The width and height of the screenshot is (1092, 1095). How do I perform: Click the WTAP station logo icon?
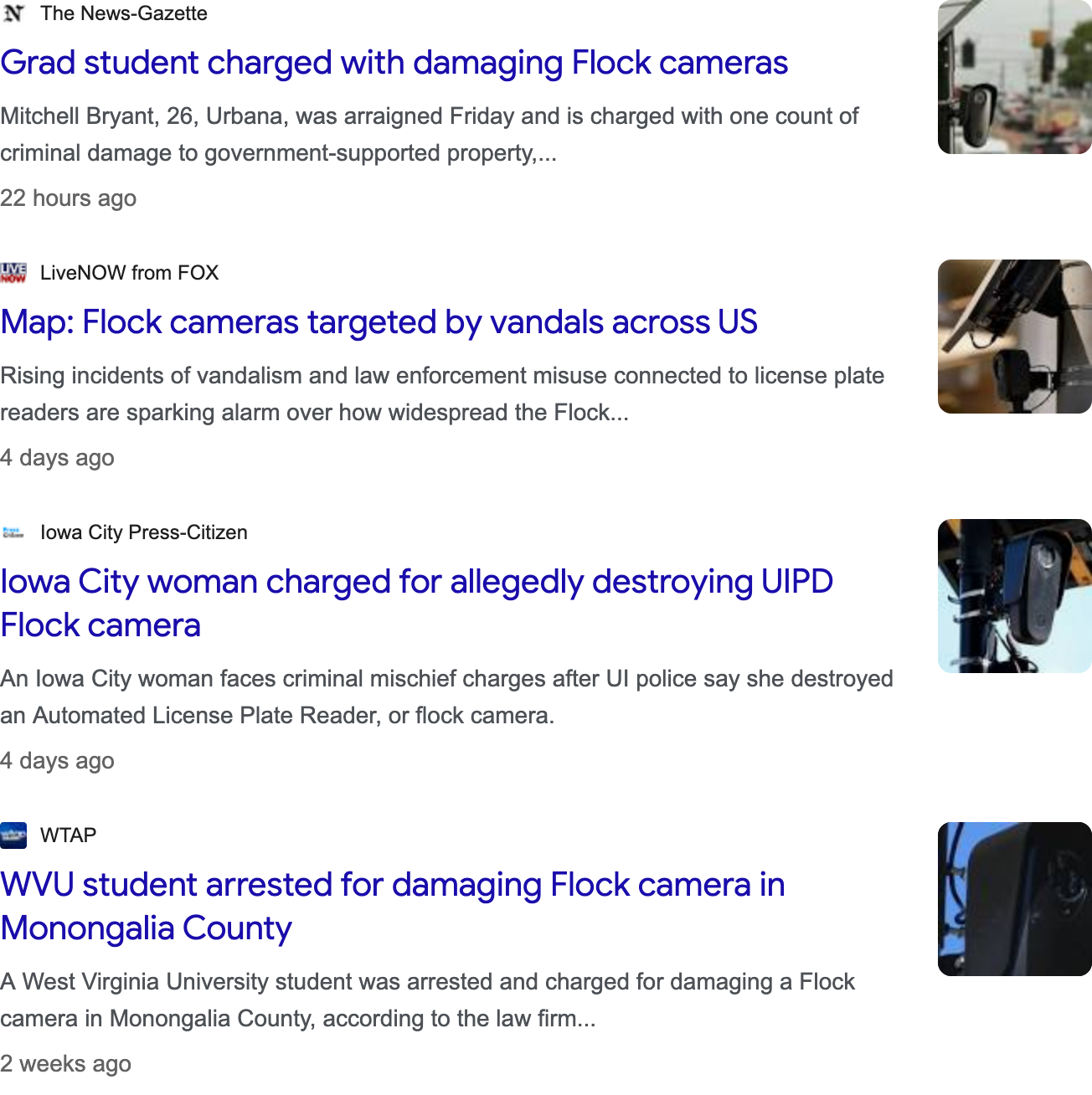tap(13, 835)
